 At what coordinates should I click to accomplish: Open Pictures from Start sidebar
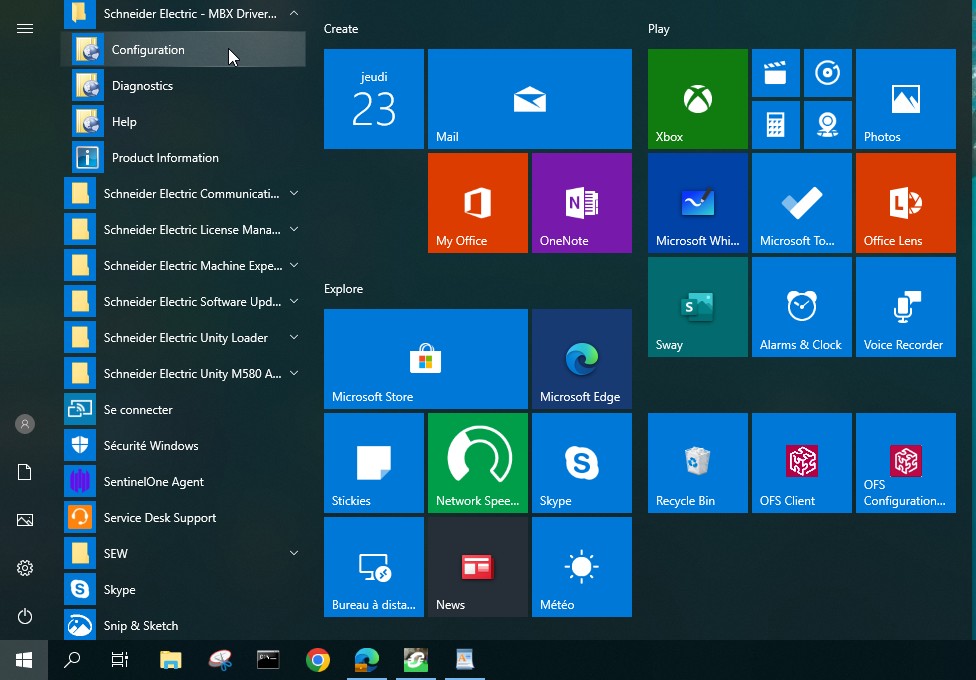point(25,520)
